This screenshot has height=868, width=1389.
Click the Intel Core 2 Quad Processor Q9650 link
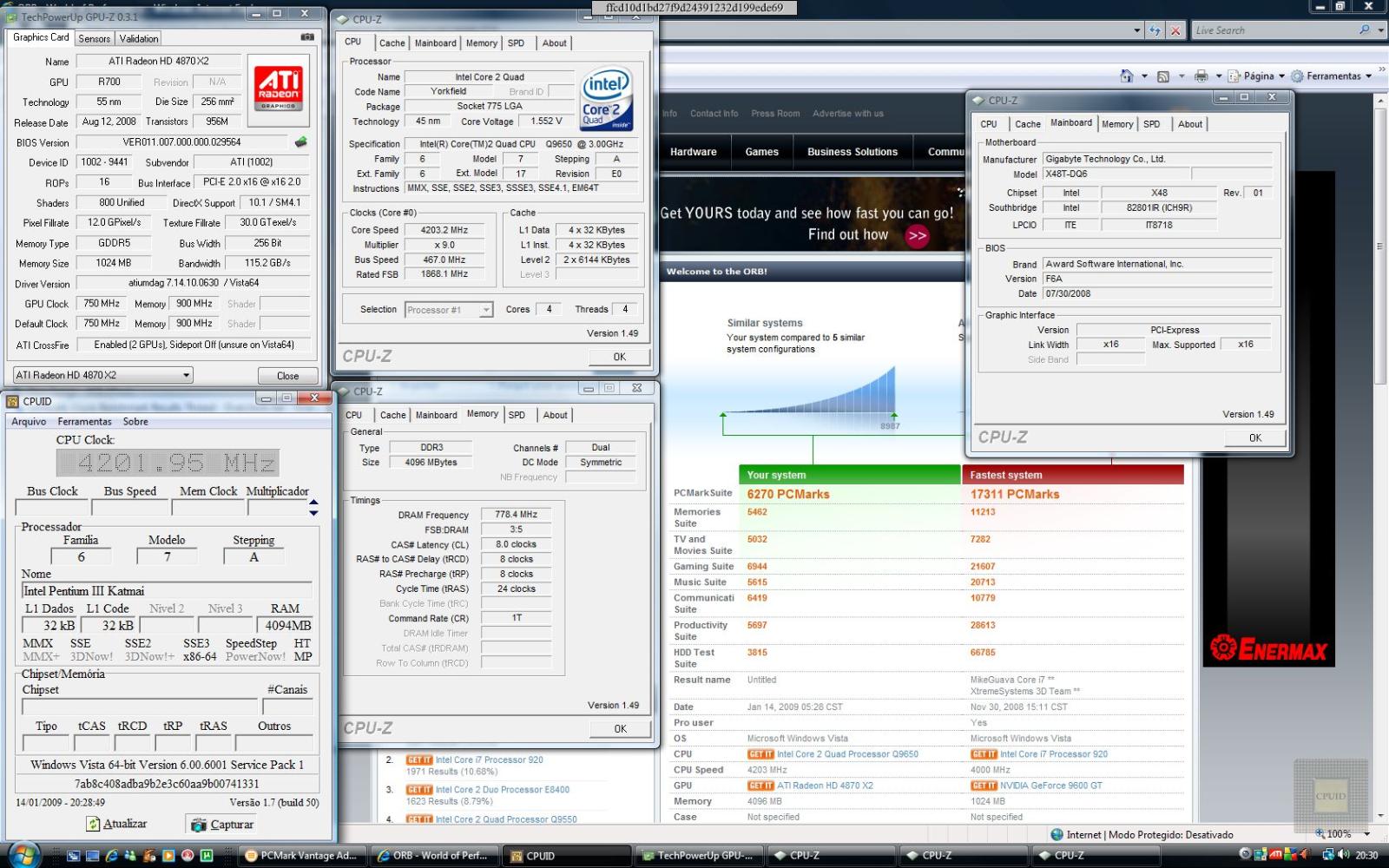click(x=847, y=754)
